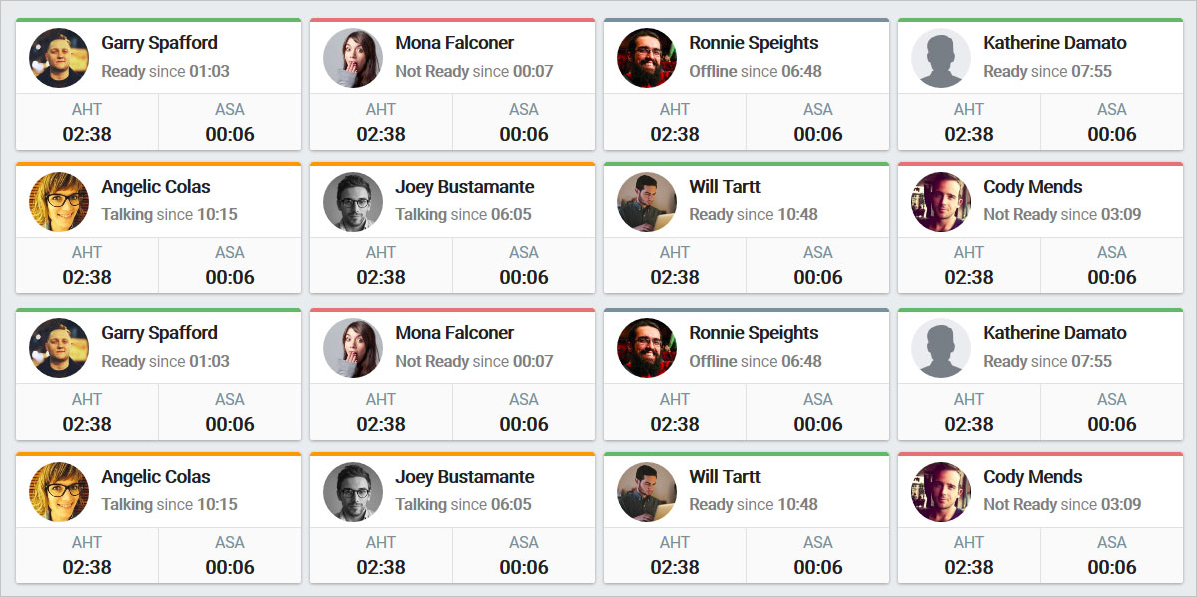This screenshot has width=1197, height=597.
Task: Open Garry Spafford's avatar in the topmost card
Action: [59, 58]
